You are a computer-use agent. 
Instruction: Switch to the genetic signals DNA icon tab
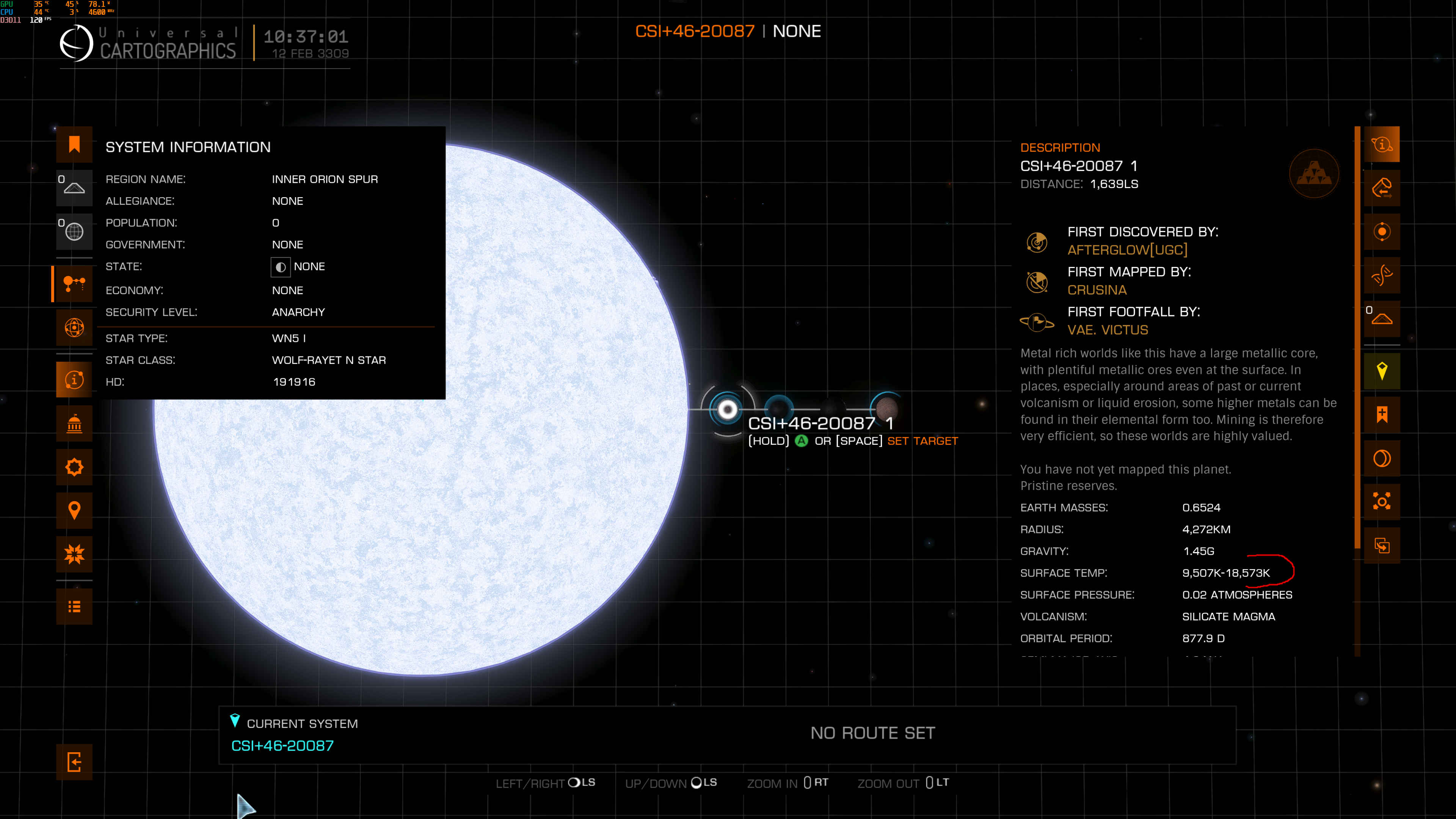click(1382, 275)
